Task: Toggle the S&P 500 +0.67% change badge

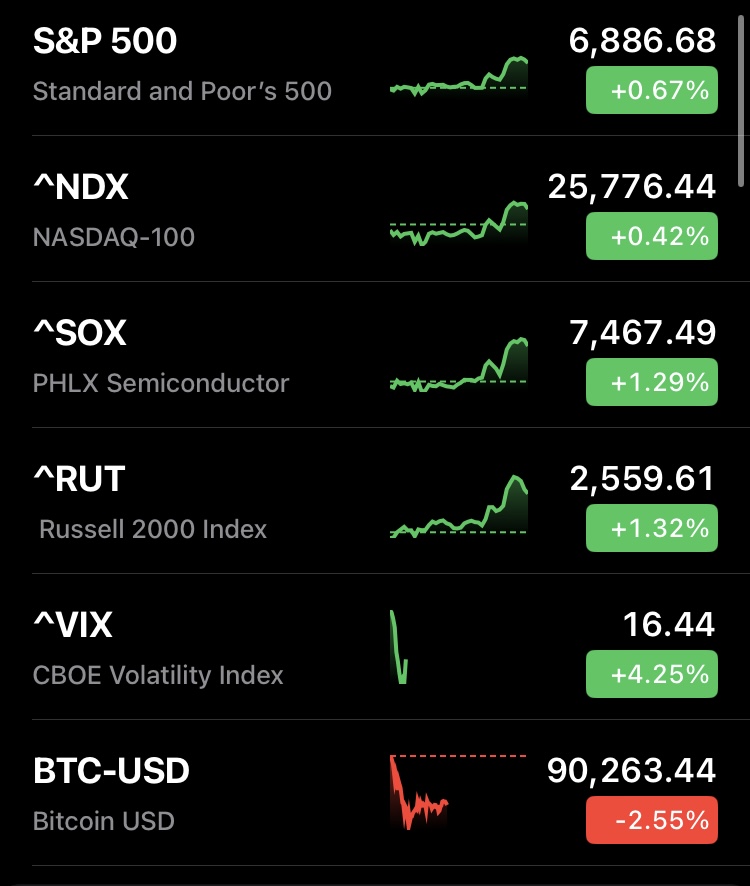Action: [x=651, y=91]
